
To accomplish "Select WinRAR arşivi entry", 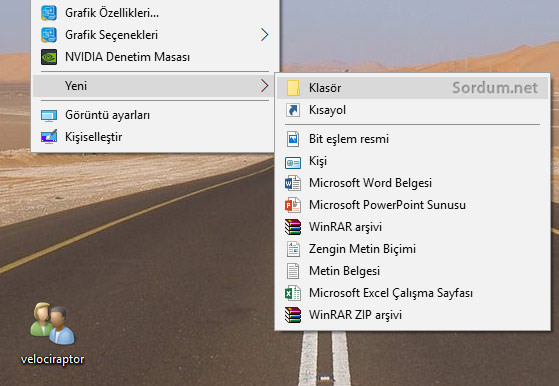I will [x=412, y=227].
